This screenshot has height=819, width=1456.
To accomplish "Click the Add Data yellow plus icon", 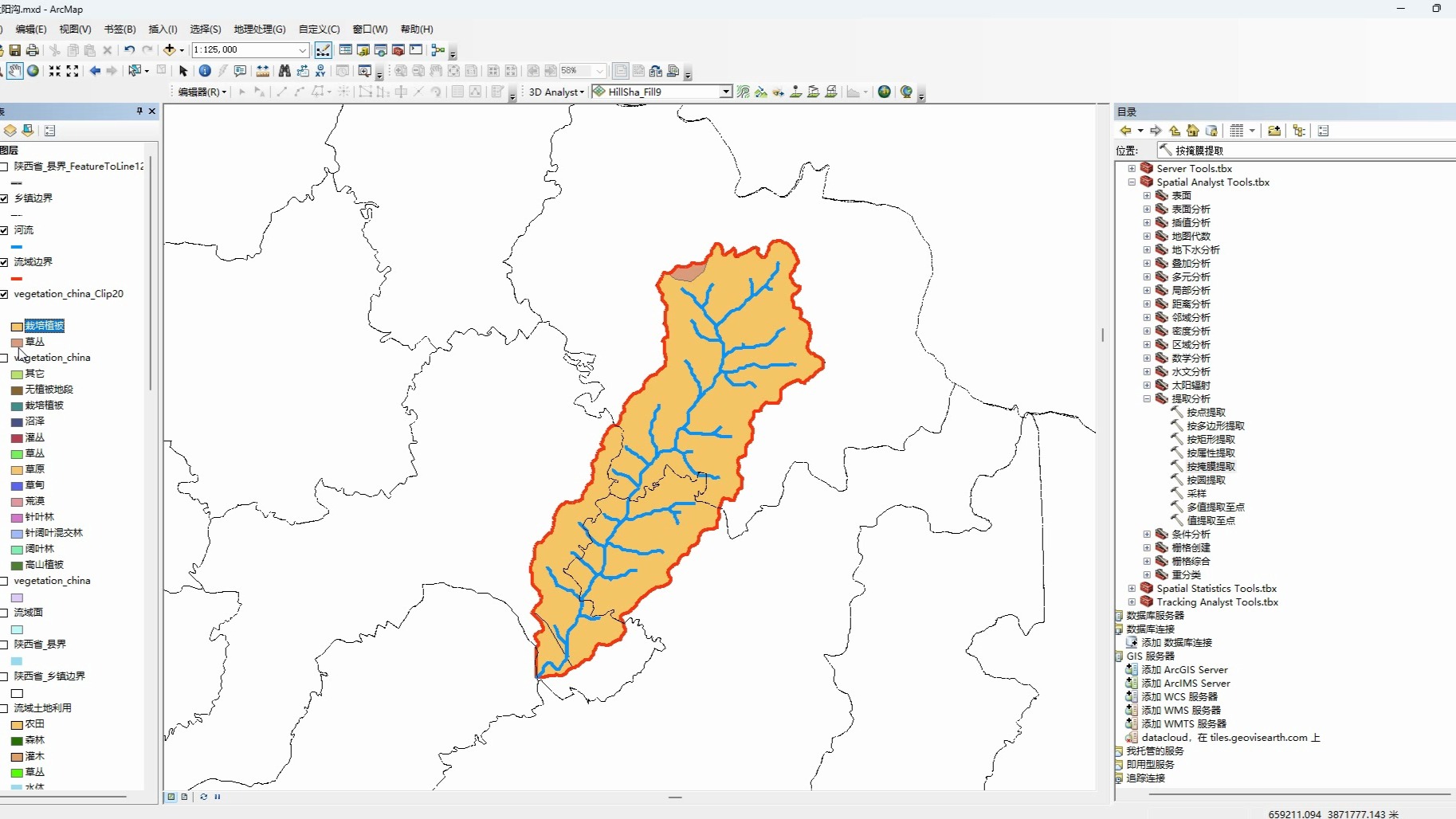I will click(170, 49).
